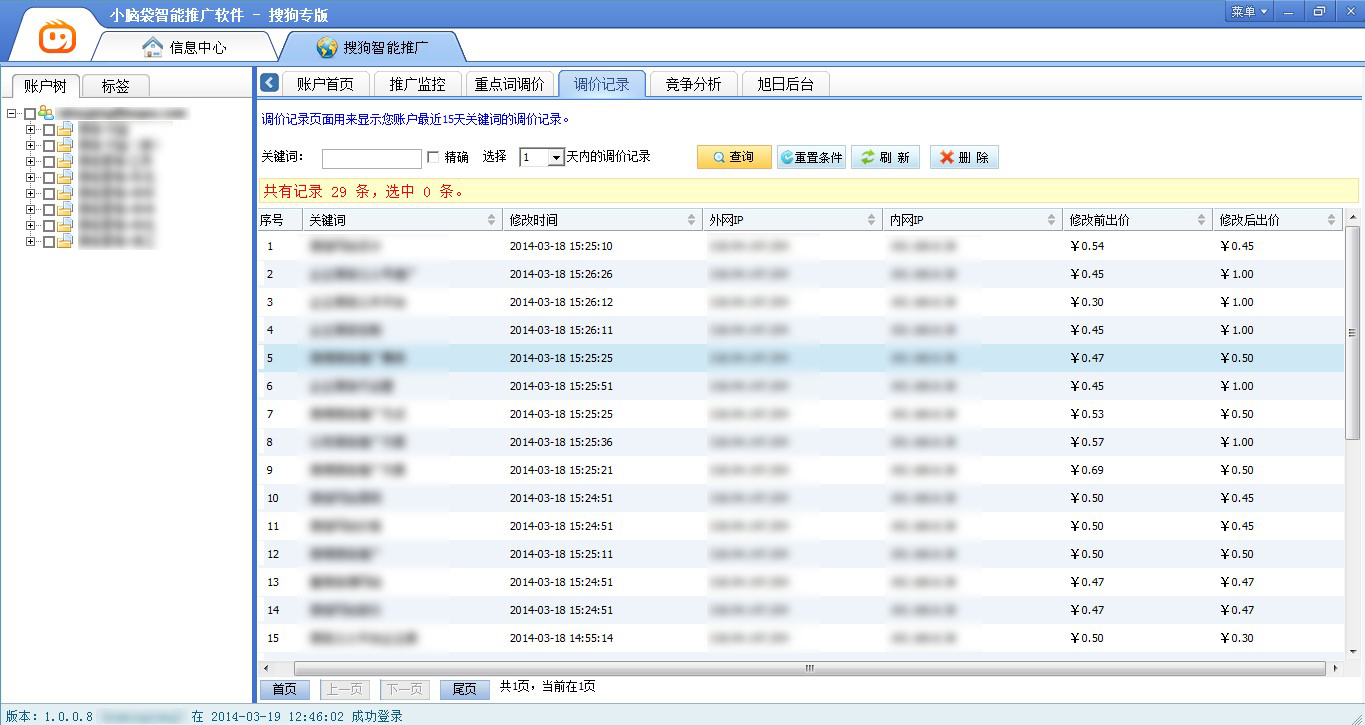
Task: Go to the 推广监控 tab
Action: tap(418, 84)
